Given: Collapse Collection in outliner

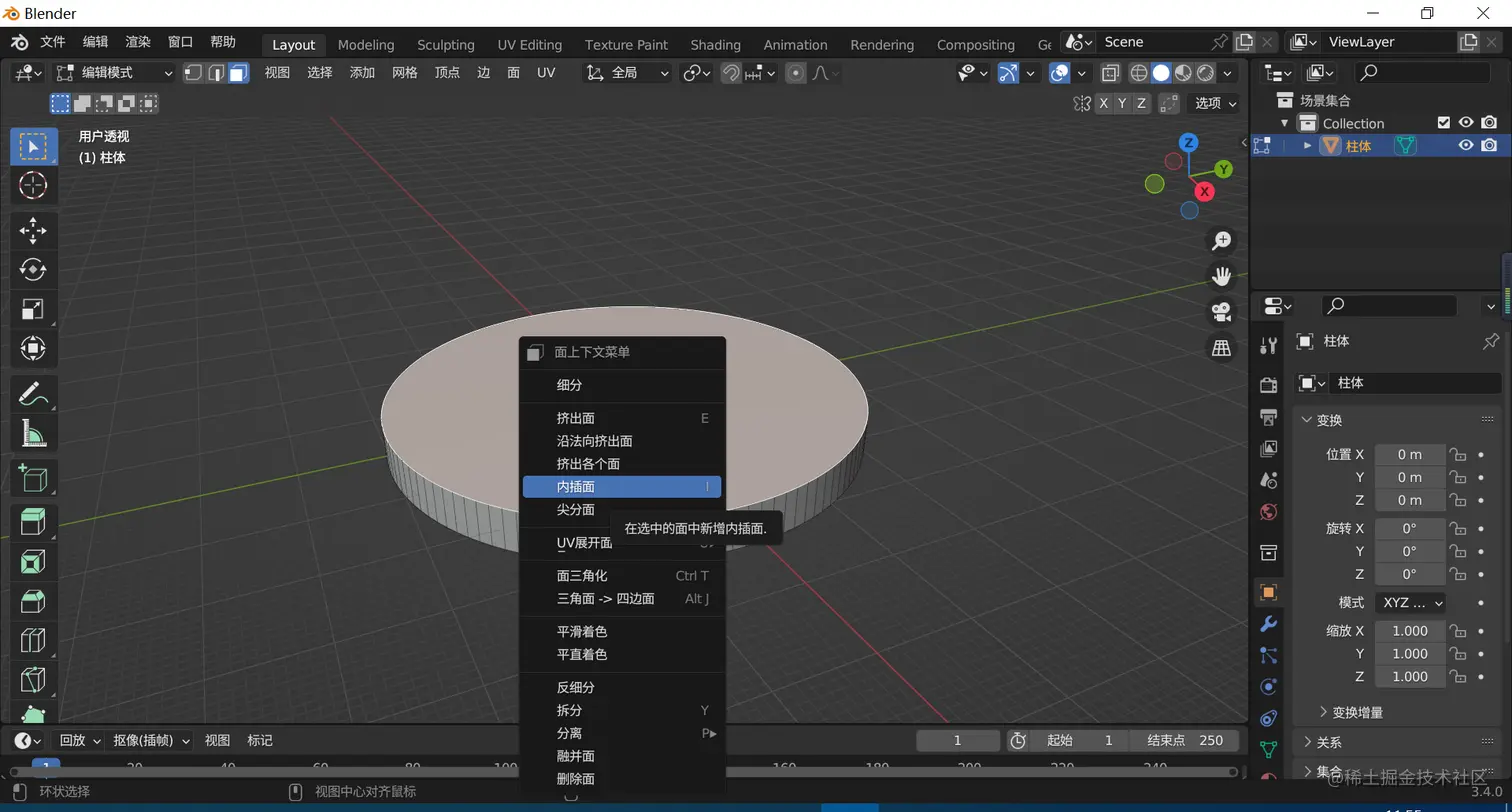Looking at the screenshot, I should 1285,123.
